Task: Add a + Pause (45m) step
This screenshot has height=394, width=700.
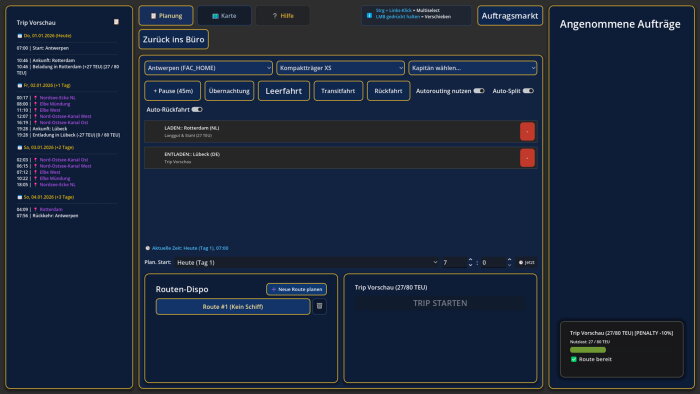Action: [x=173, y=91]
